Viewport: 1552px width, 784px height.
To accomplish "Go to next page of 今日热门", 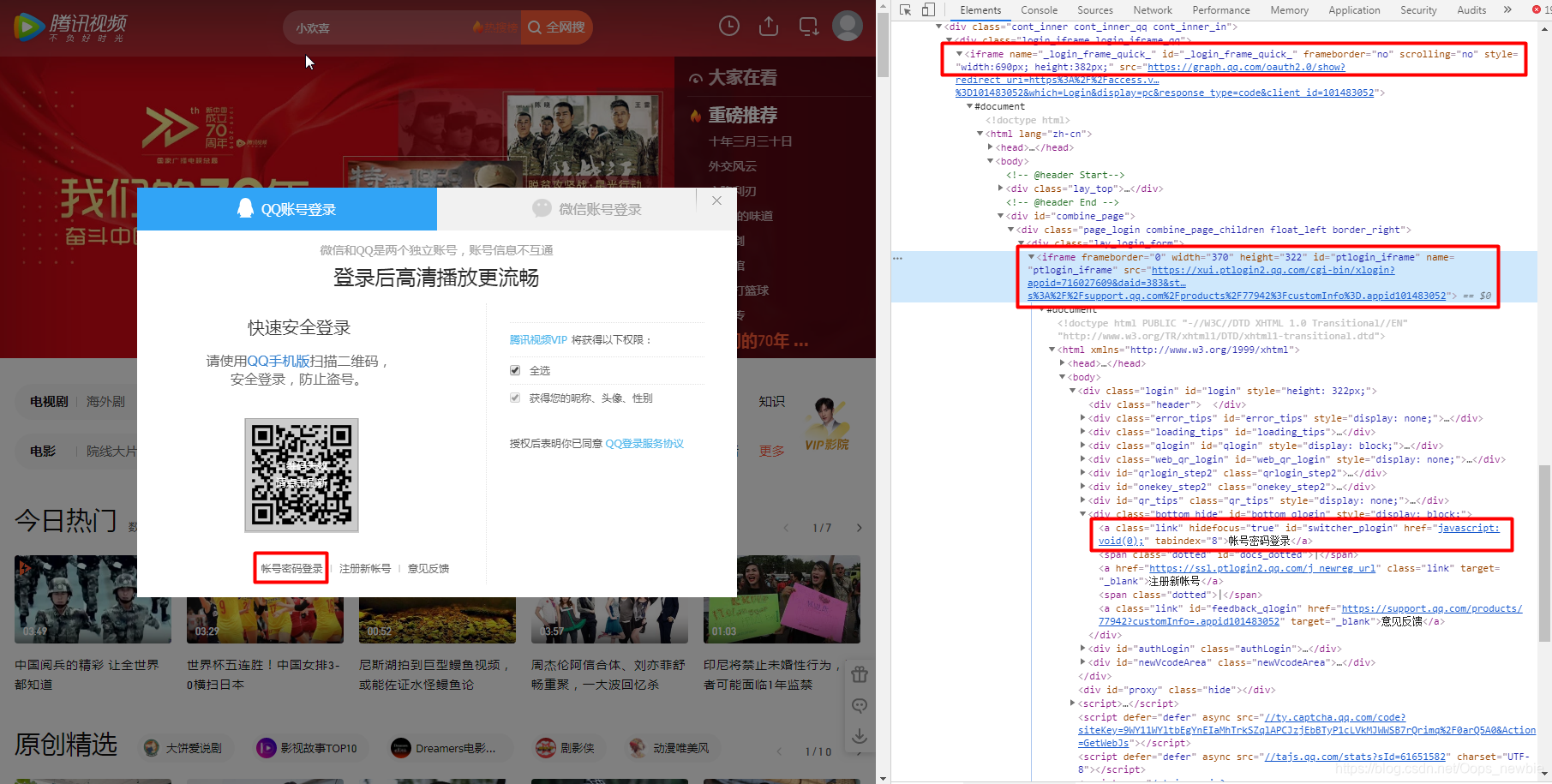I will (860, 528).
